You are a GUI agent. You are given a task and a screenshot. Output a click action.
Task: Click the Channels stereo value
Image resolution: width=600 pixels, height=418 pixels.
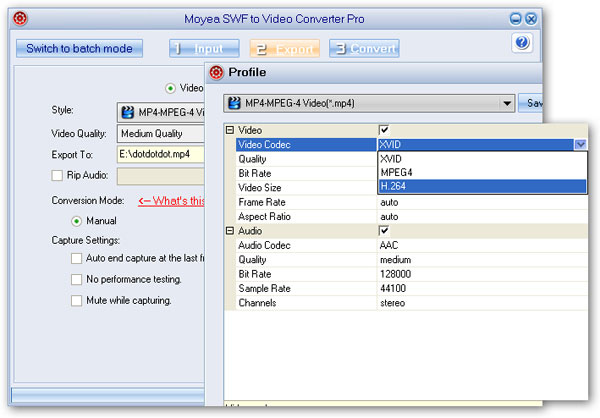[x=392, y=303]
